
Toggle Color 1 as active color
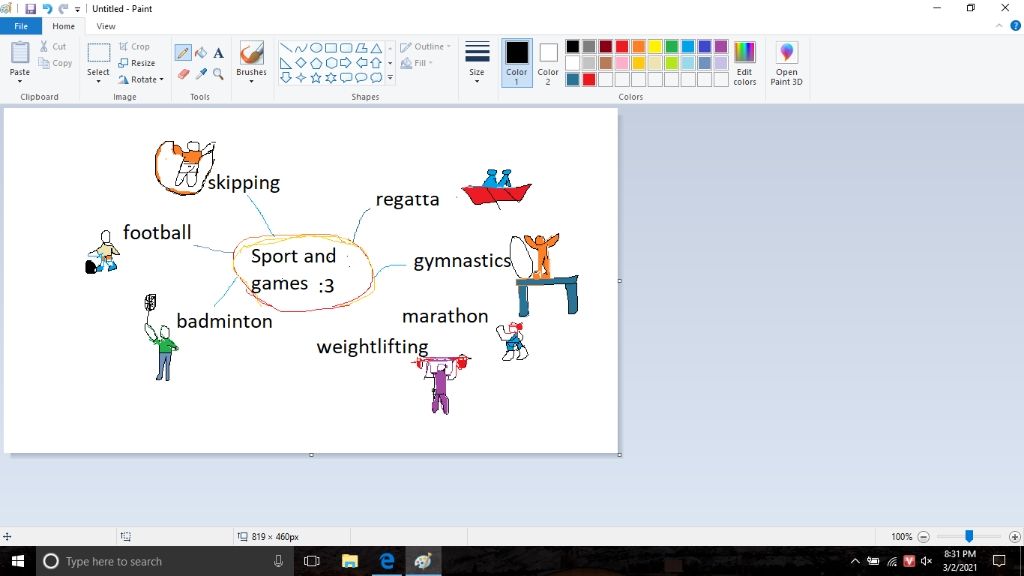pyautogui.click(x=516, y=63)
